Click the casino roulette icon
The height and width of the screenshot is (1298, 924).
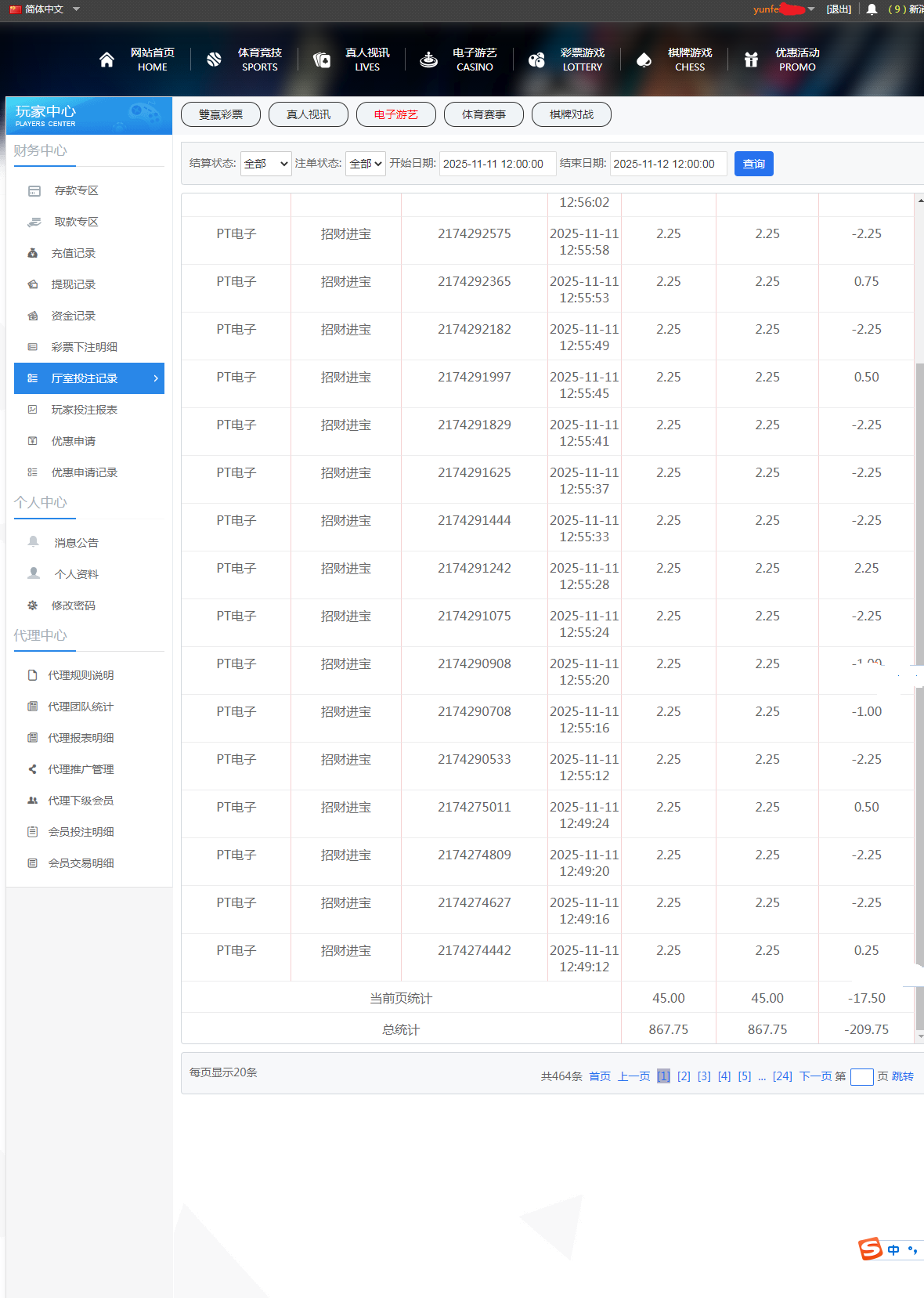pyautogui.click(x=428, y=60)
